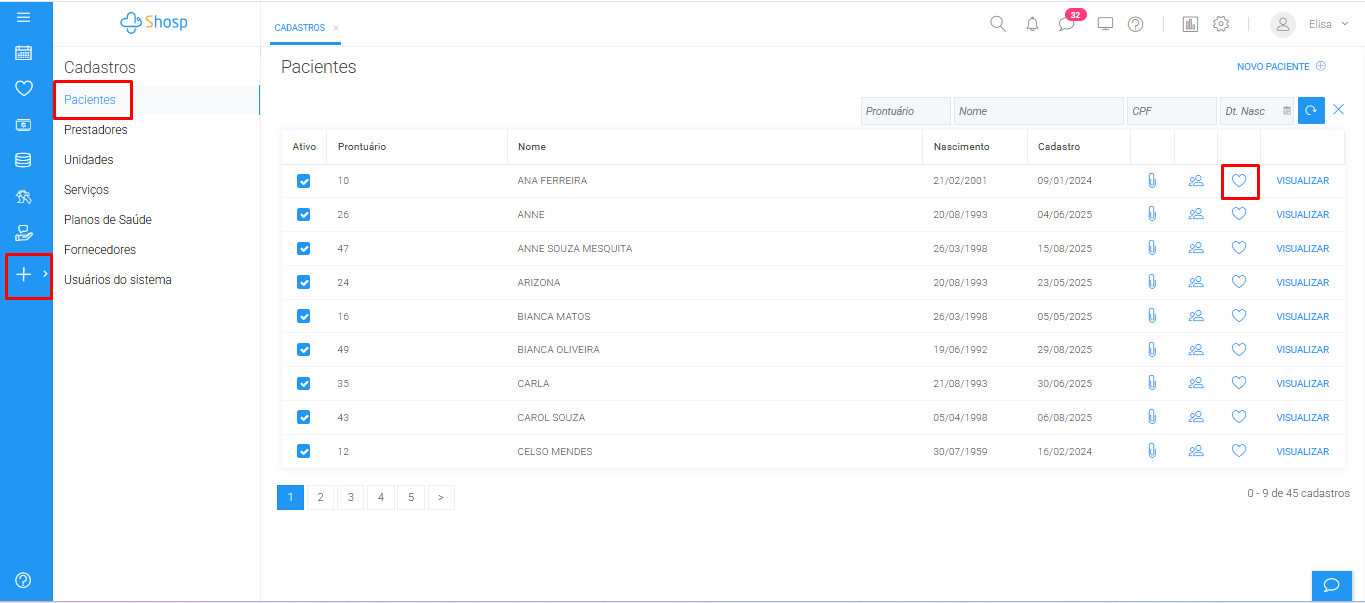Screen dimensions: 1365x603
Task: Uncheck Ativo checkbox for ANA FERREIRA
Action: 304,181
